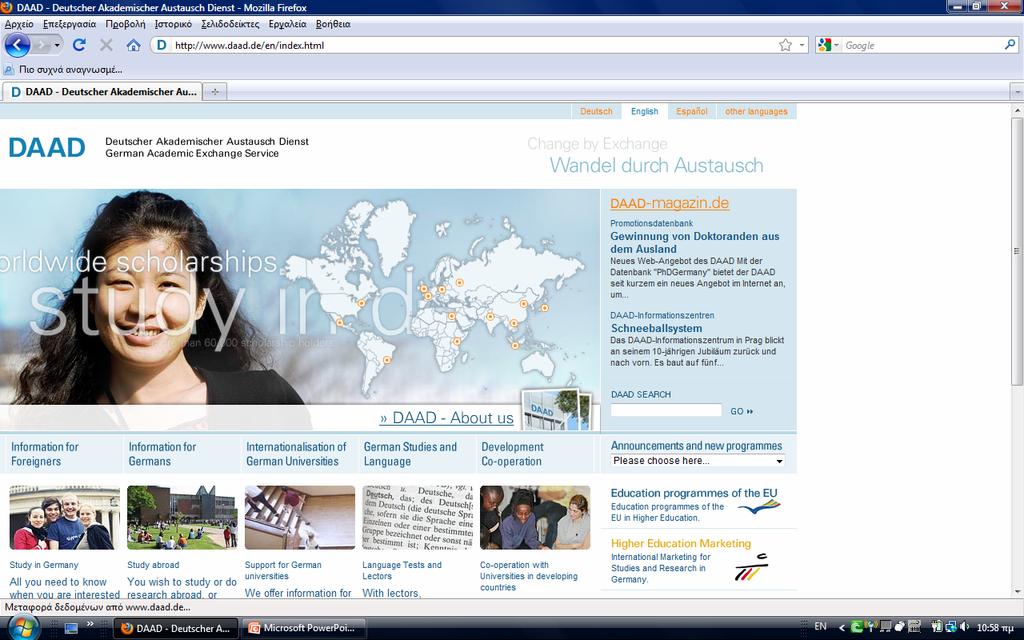Click the EN language indicator in taskbar
Viewport: 1024px width, 640px height.
point(821,627)
